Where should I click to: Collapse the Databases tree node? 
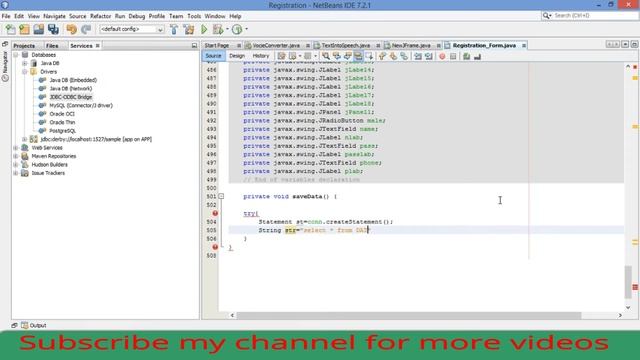click(x=16, y=55)
